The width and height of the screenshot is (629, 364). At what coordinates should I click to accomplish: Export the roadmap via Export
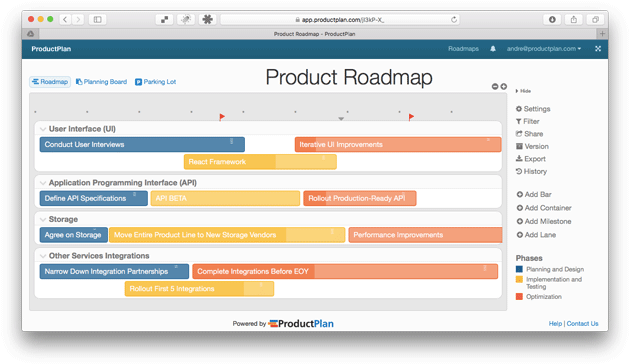pyautogui.click(x=530, y=159)
